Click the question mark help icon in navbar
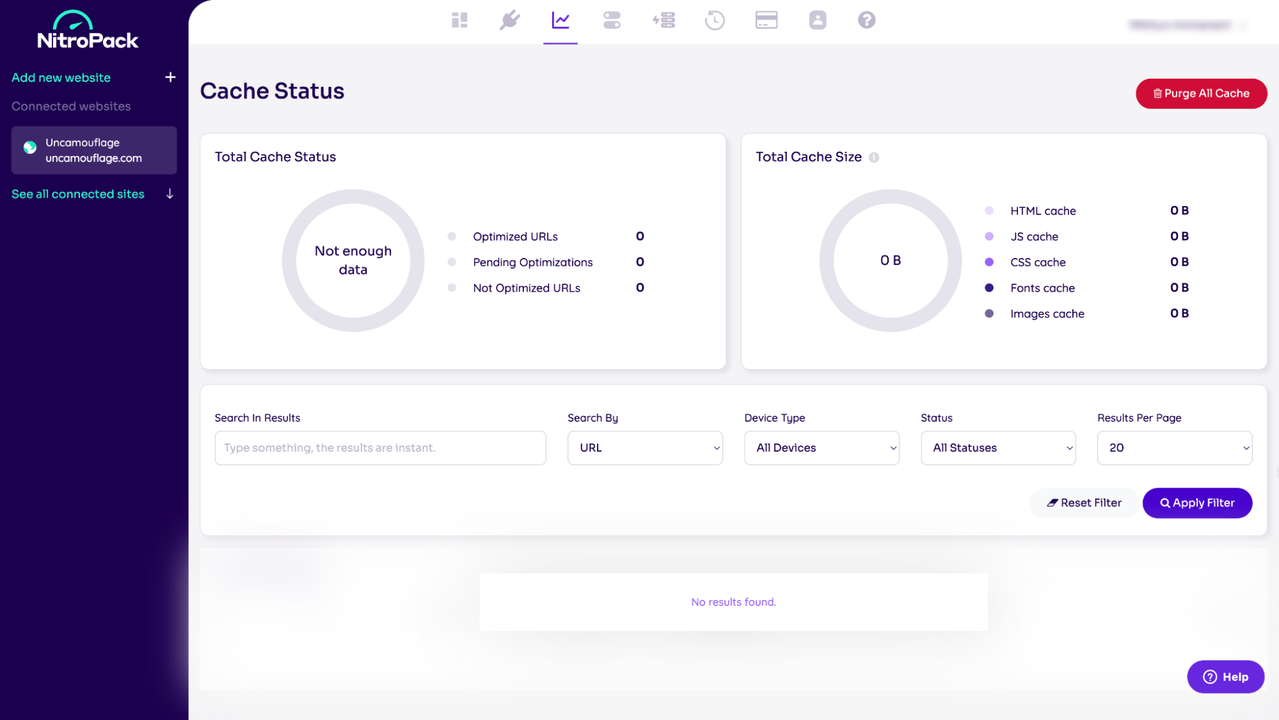The image size is (1279, 720). (866, 19)
